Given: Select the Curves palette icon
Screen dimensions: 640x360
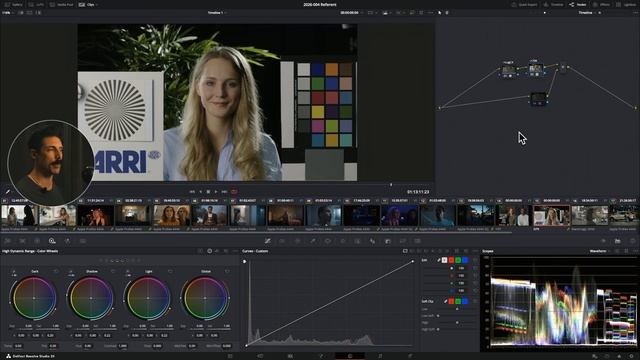Looking at the screenshot, I should point(267,241).
